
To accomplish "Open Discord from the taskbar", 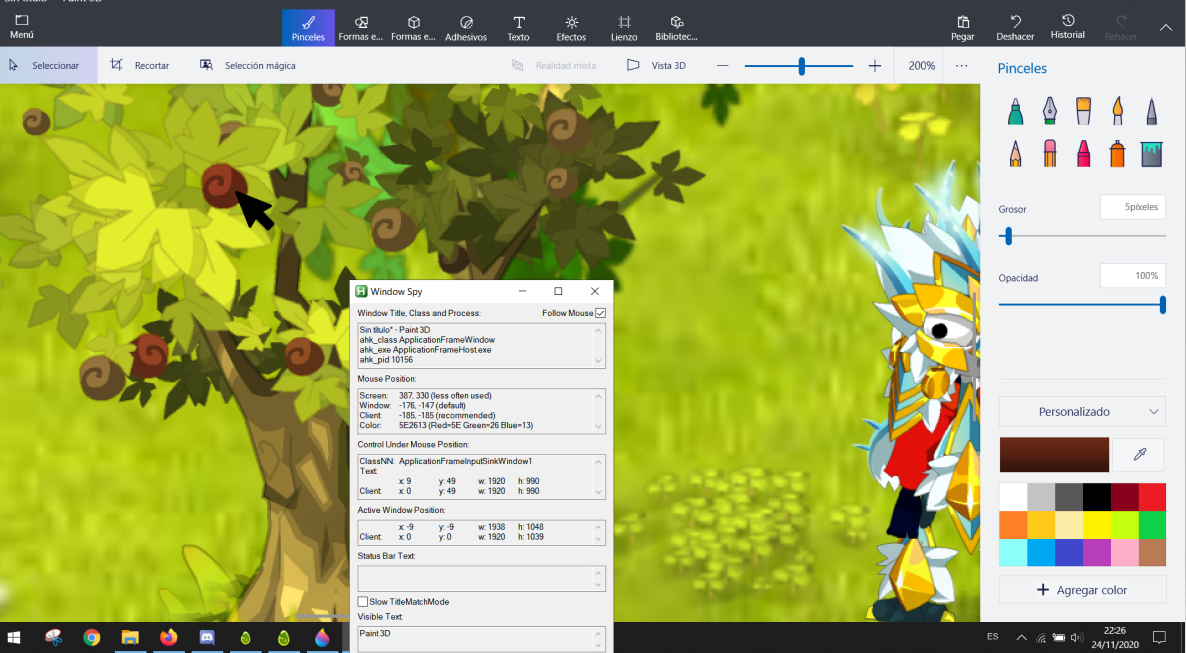I will [x=206, y=637].
